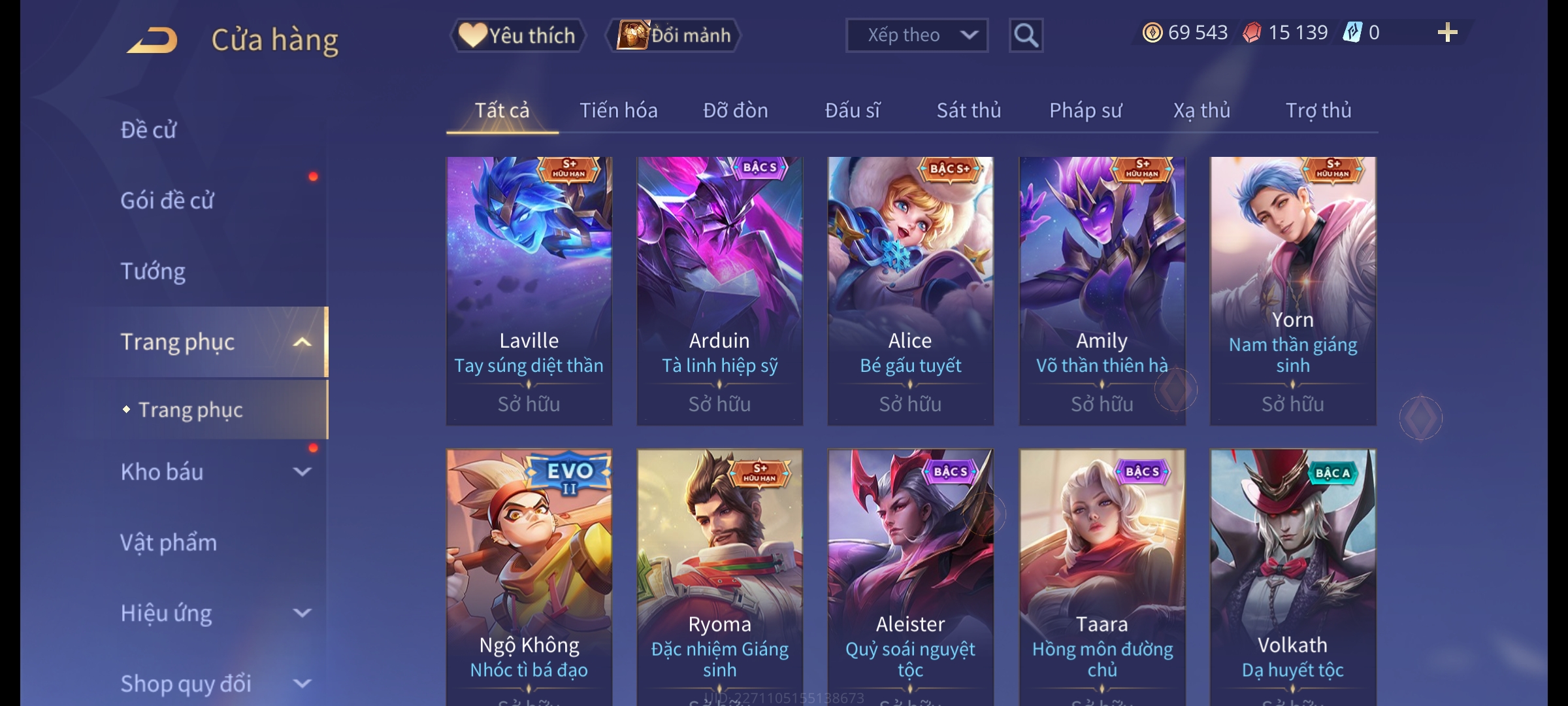Open Yêu thích favorites heart button
Viewport: 1568px width, 706px height.
(x=517, y=35)
